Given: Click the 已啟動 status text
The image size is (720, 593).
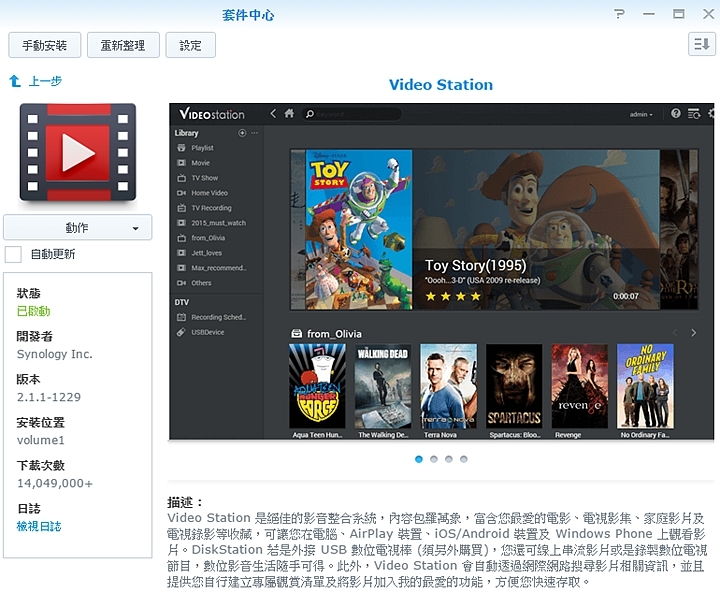Looking at the screenshot, I should coord(34,311).
